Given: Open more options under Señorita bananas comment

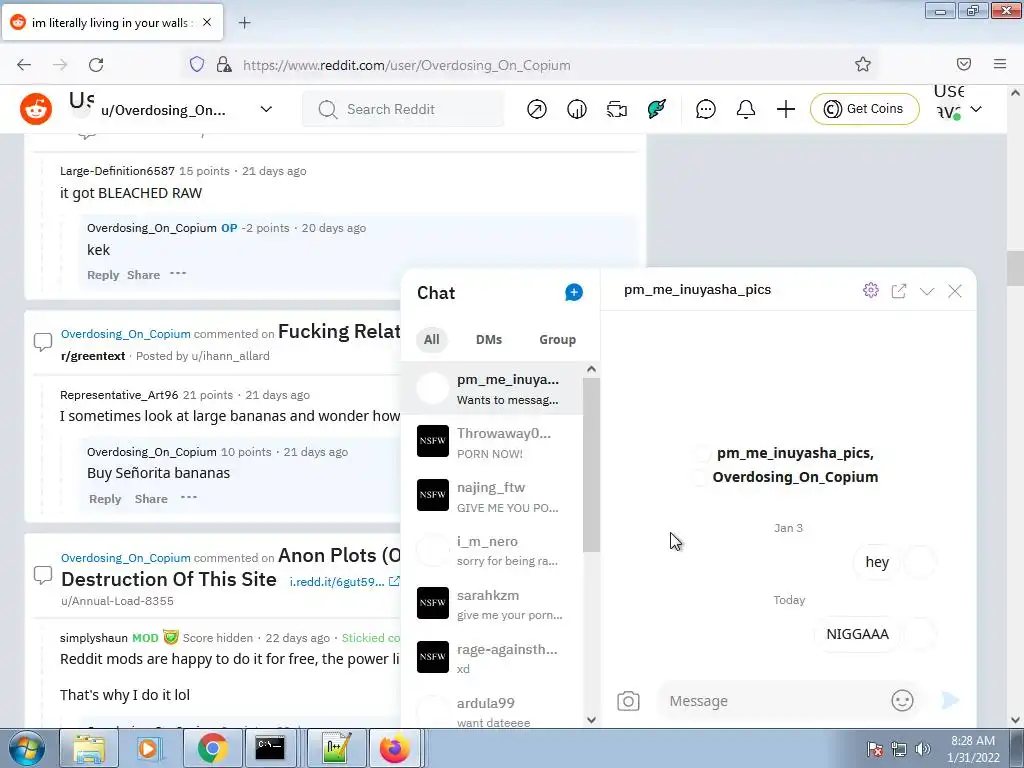Looking at the screenshot, I should click(x=189, y=498).
